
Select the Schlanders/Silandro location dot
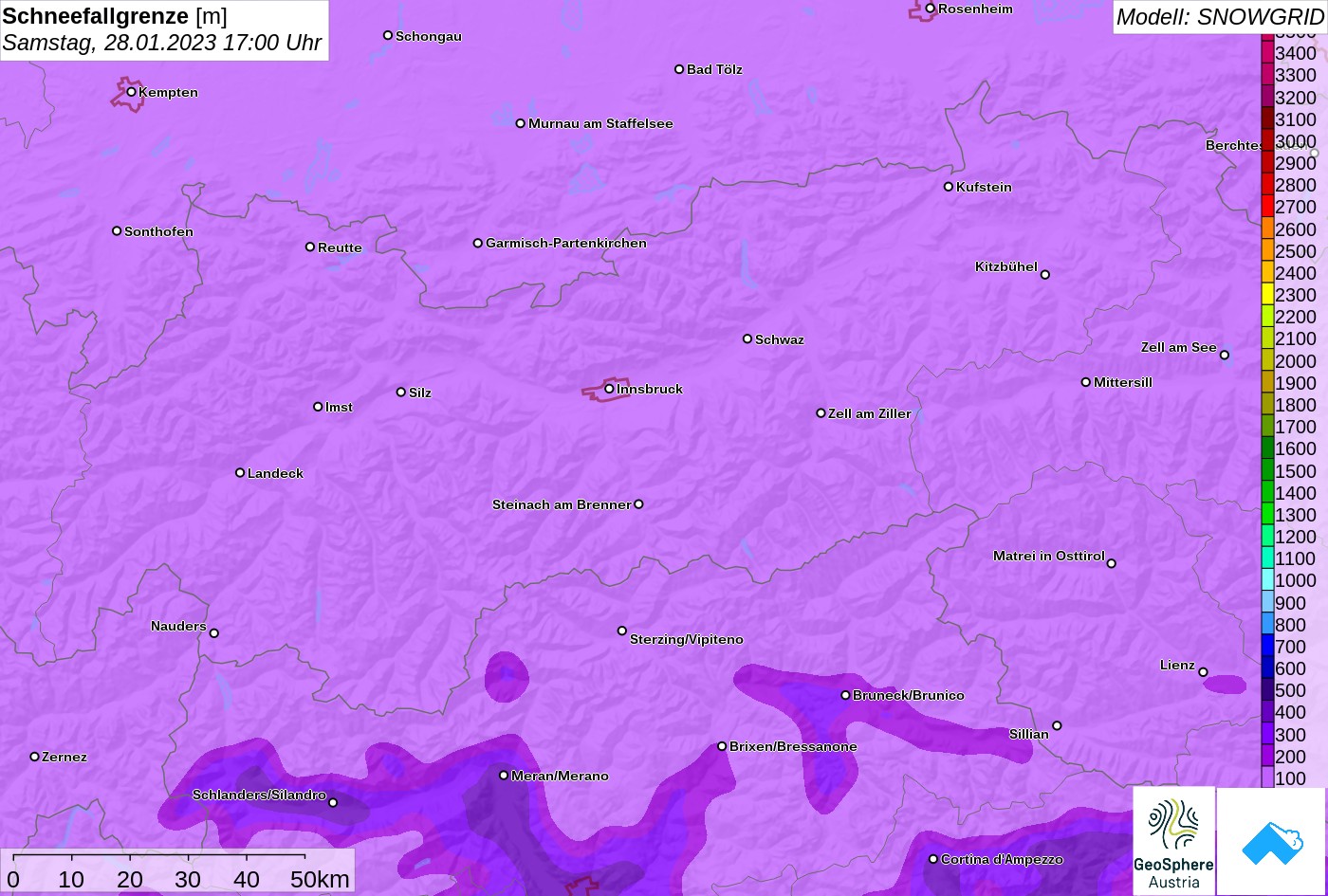(x=333, y=803)
